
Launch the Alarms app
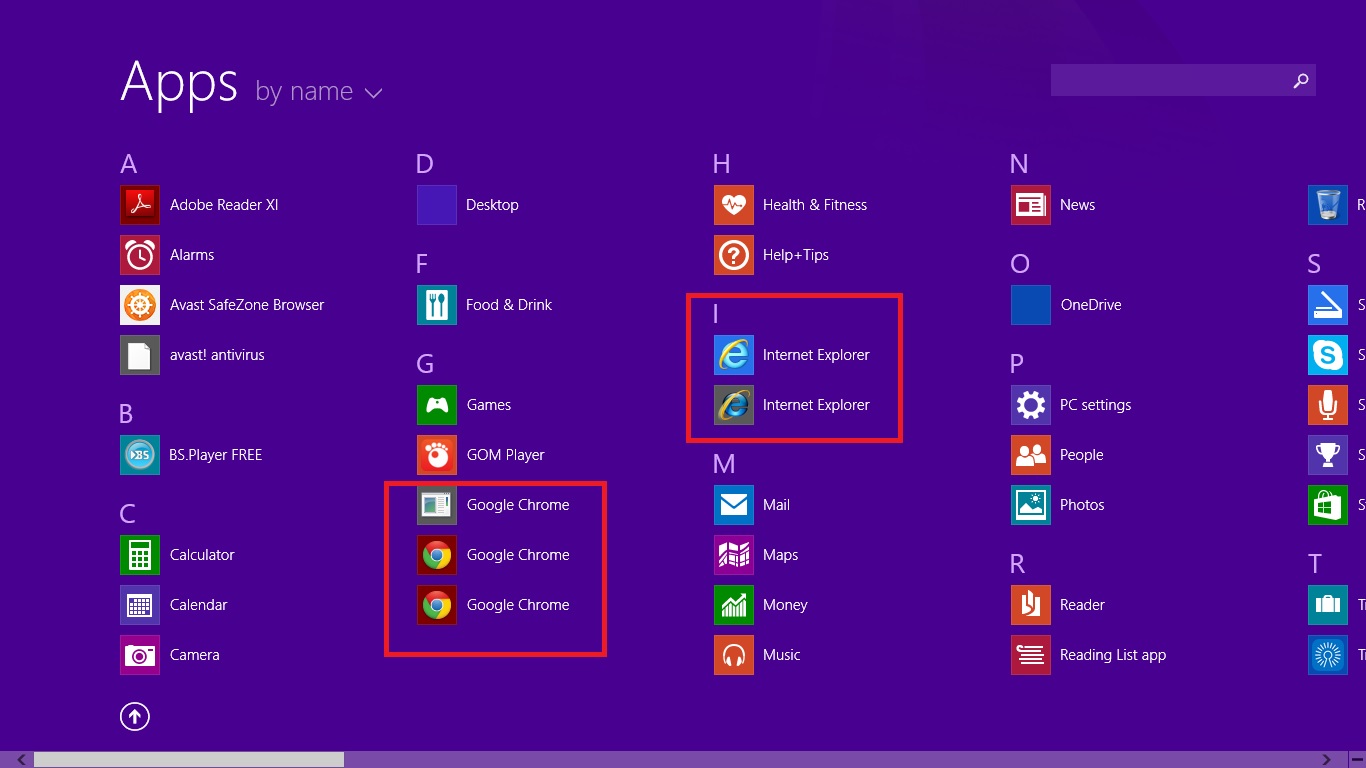[167, 255]
